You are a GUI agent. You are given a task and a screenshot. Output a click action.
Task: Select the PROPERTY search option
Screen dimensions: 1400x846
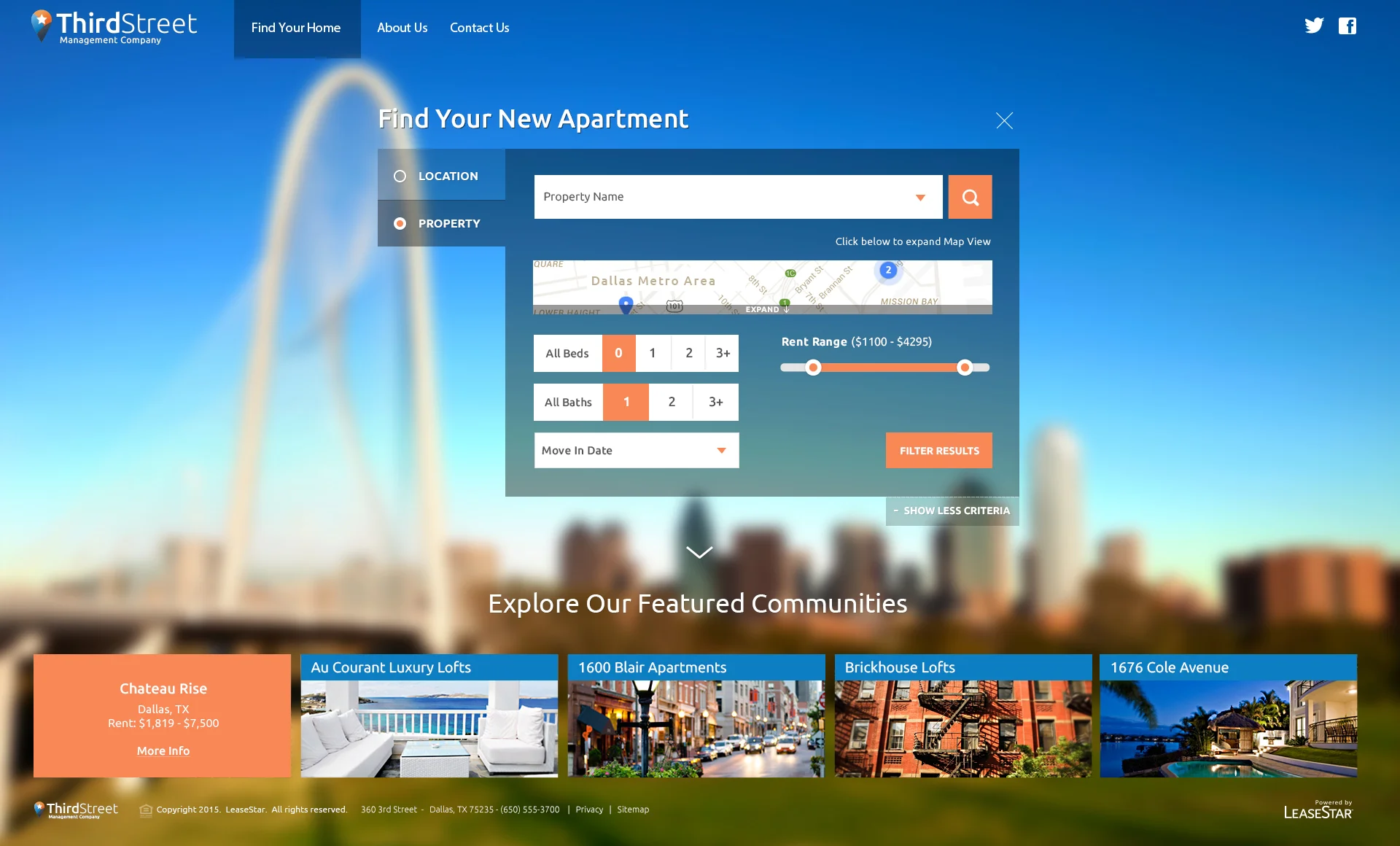point(440,223)
